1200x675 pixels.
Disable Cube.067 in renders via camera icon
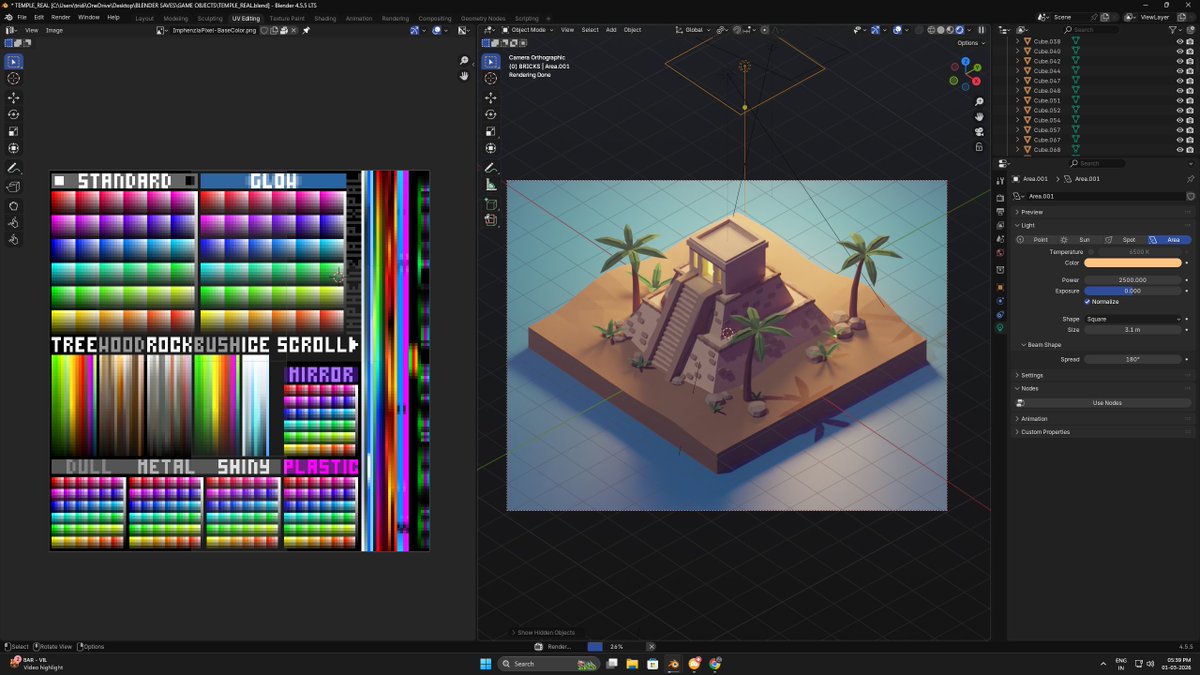click(x=1190, y=140)
